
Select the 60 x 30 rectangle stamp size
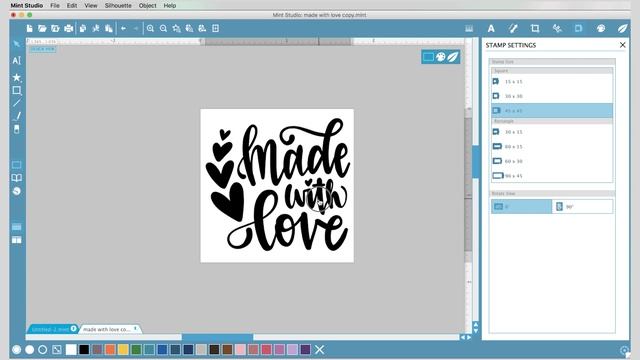coord(552,161)
